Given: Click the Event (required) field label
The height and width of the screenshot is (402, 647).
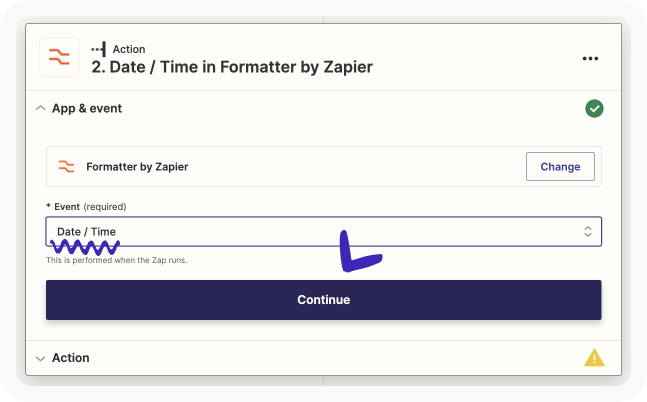Looking at the screenshot, I should tap(66, 206).
